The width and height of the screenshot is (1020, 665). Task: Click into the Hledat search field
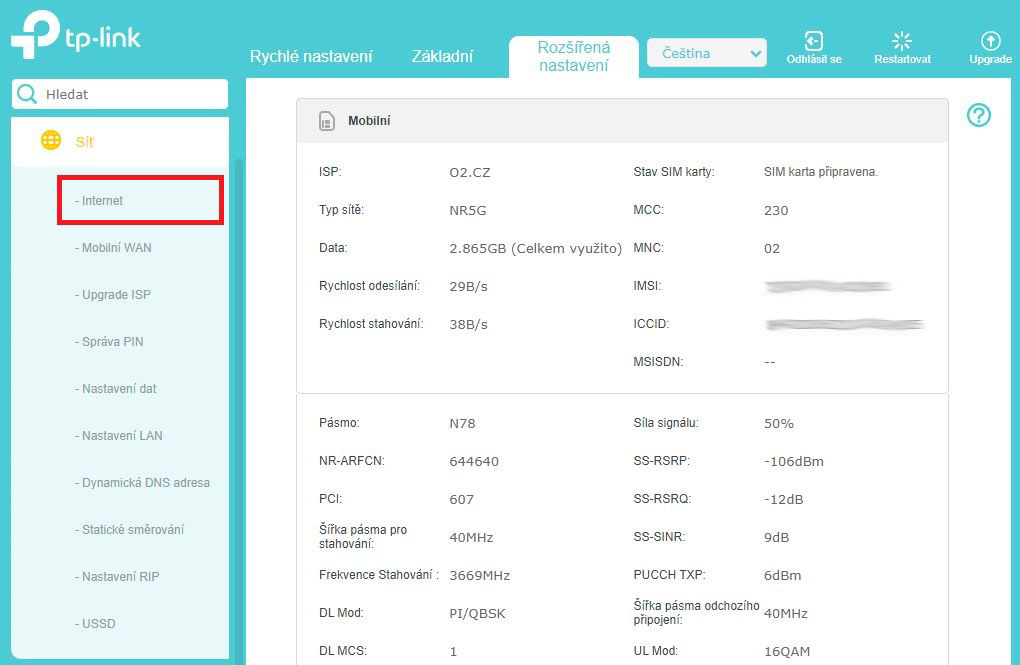[130, 94]
